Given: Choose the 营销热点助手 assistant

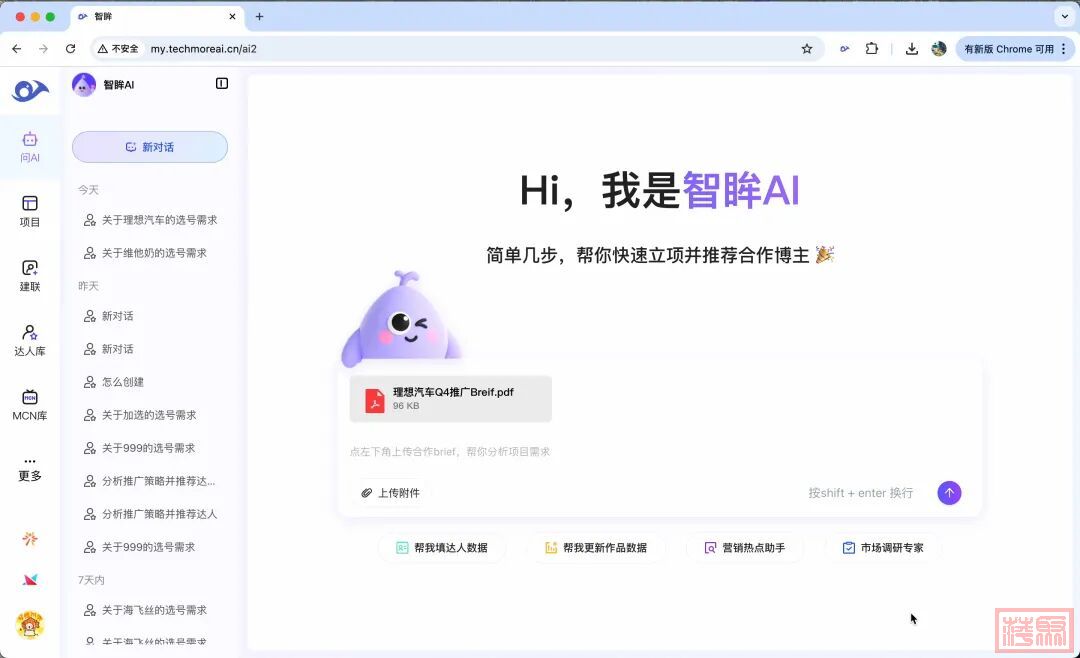Looking at the screenshot, I should pyautogui.click(x=745, y=548).
